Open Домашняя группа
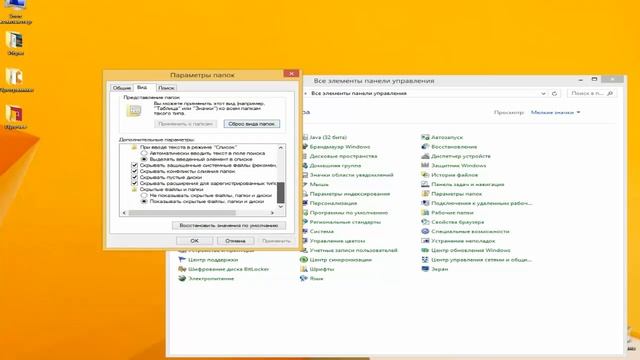The height and width of the screenshot is (360, 640). click(x=331, y=166)
